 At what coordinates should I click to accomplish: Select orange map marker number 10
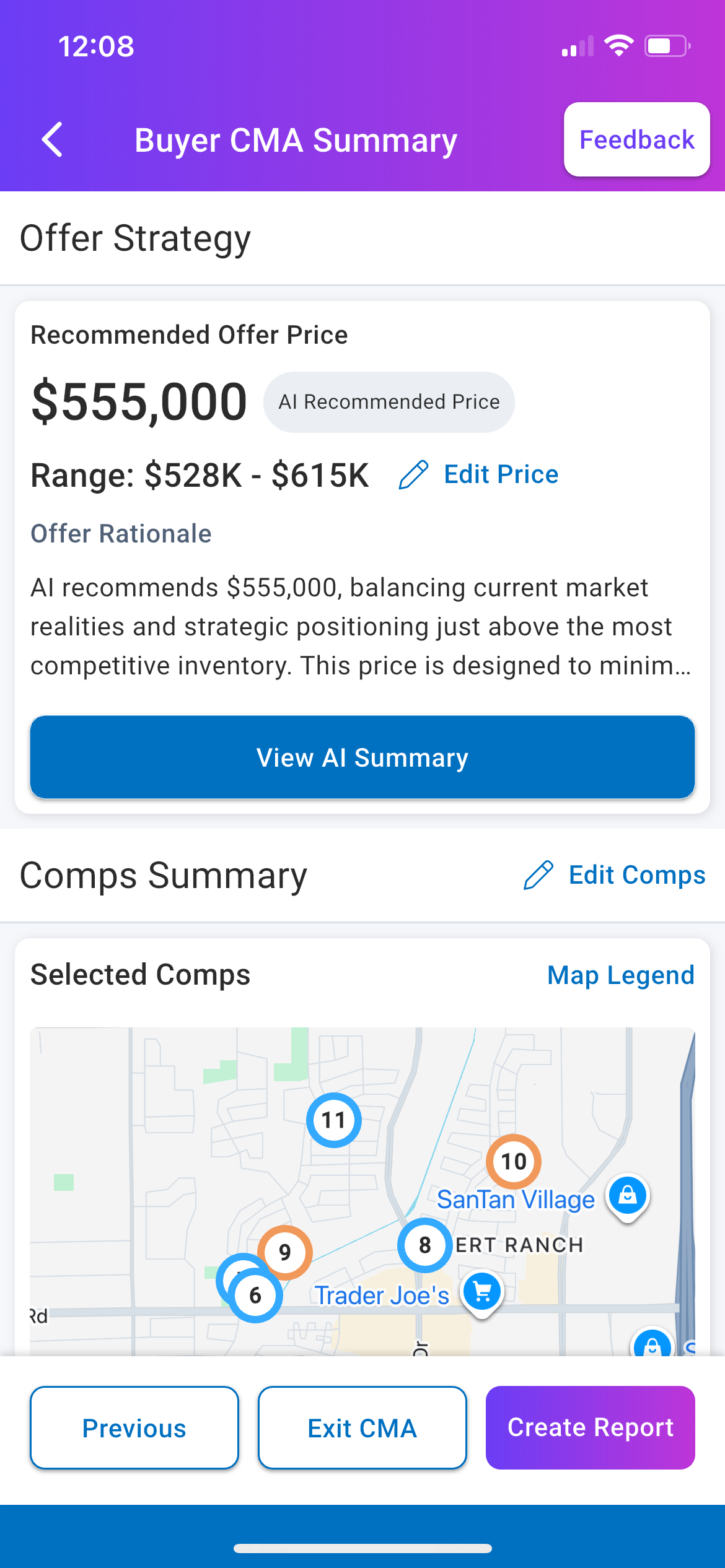(513, 1161)
